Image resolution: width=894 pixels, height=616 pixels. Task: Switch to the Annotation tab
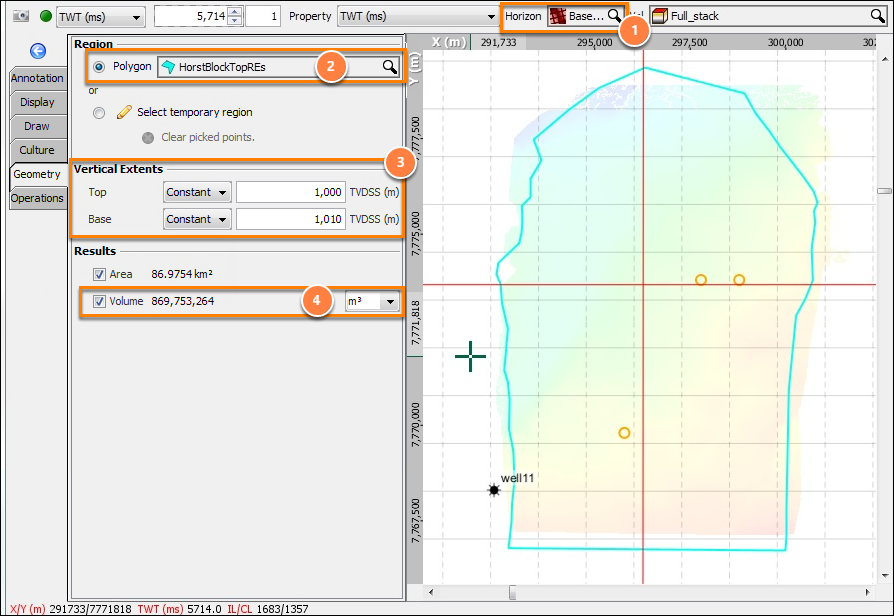pyautogui.click(x=38, y=78)
